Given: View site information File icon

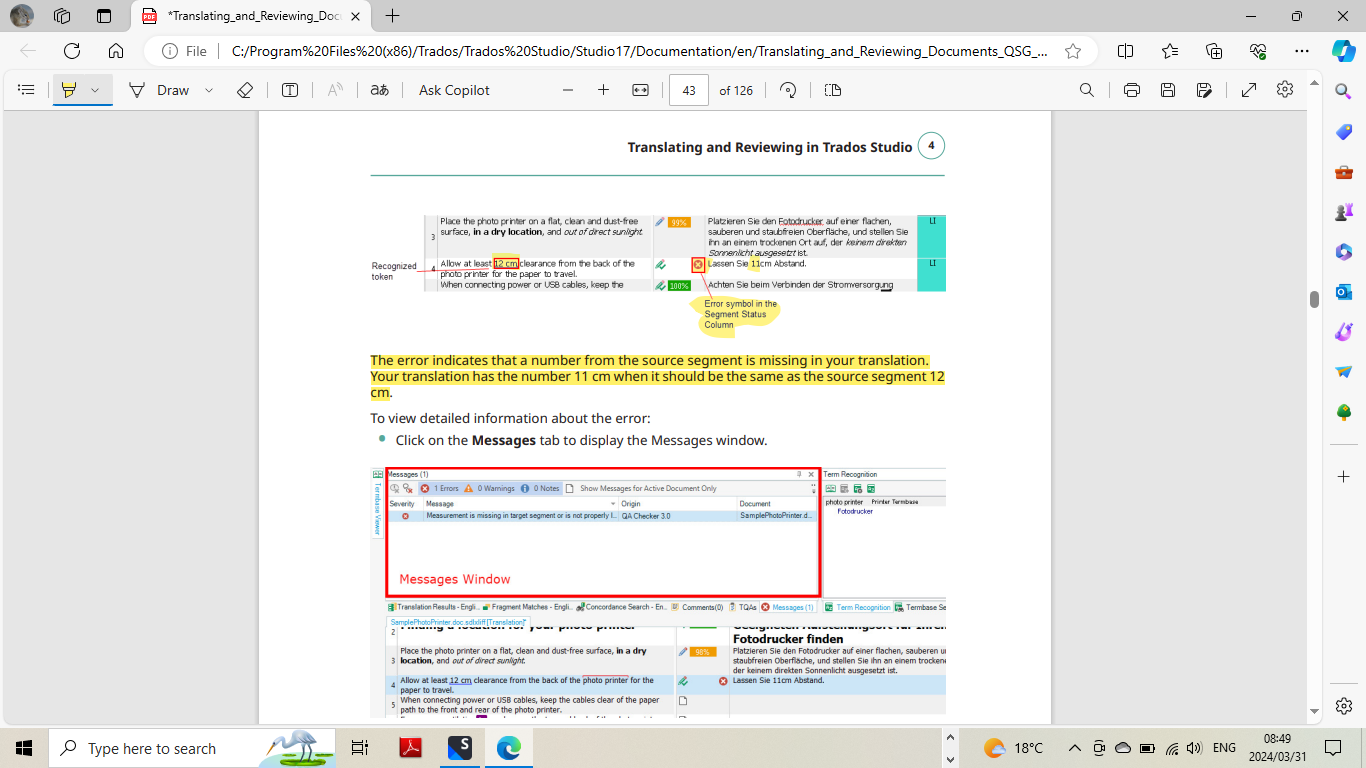Looking at the screenshot, I should (185, 51).
